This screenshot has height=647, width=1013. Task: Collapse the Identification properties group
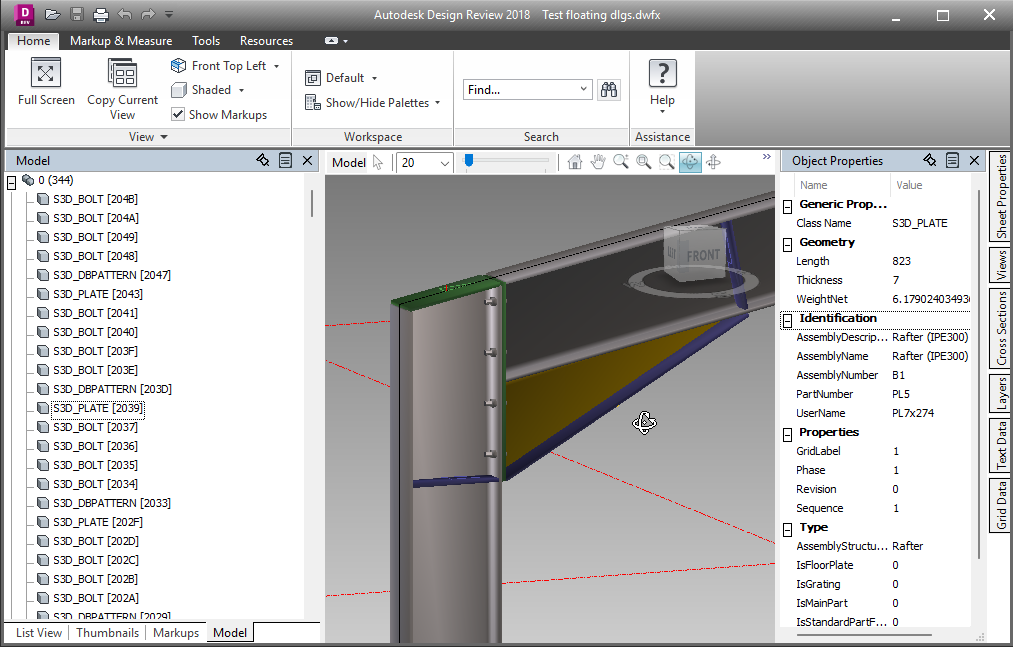tap(787, 319)
